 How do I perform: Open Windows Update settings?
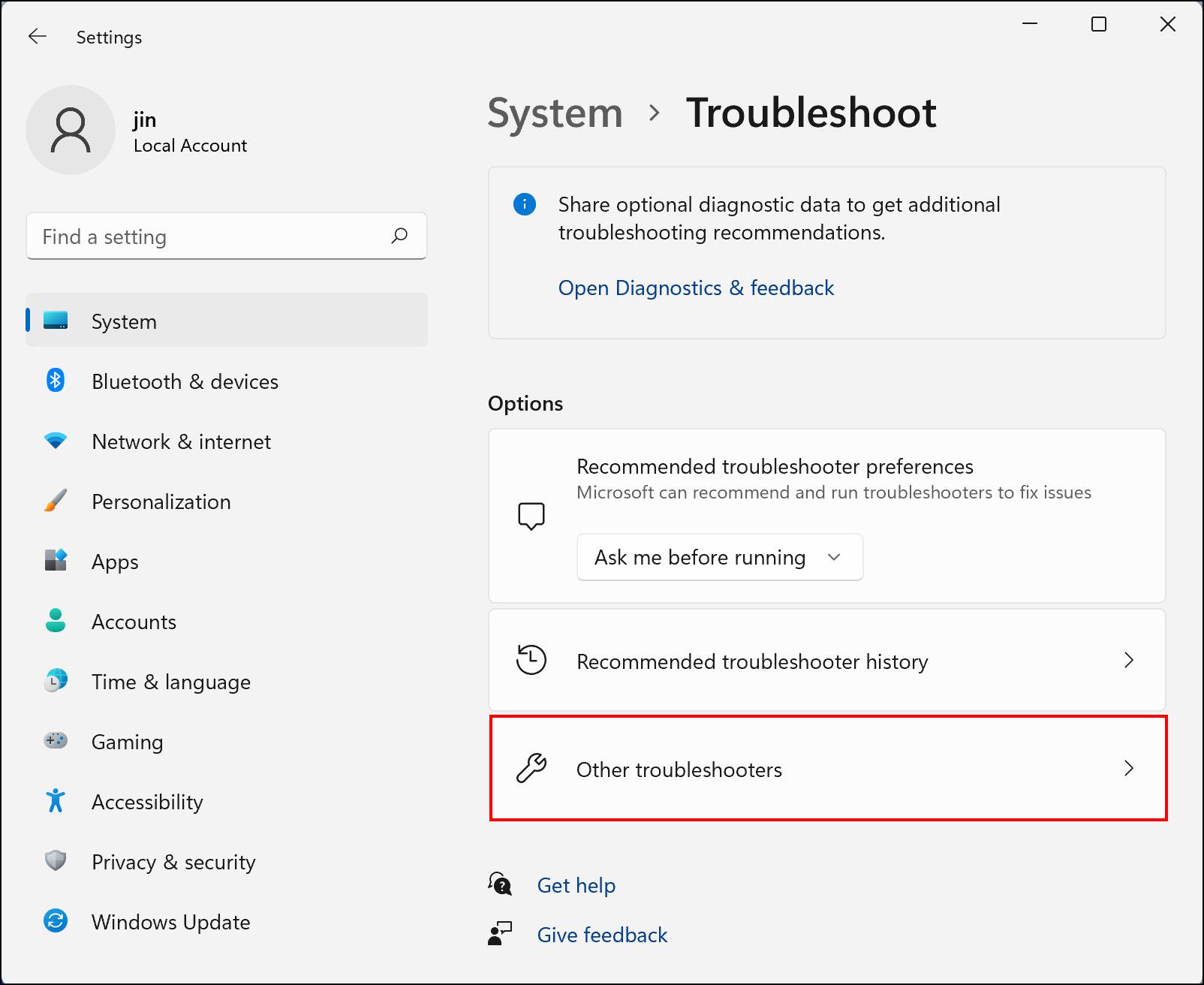[x=170, y=922]
